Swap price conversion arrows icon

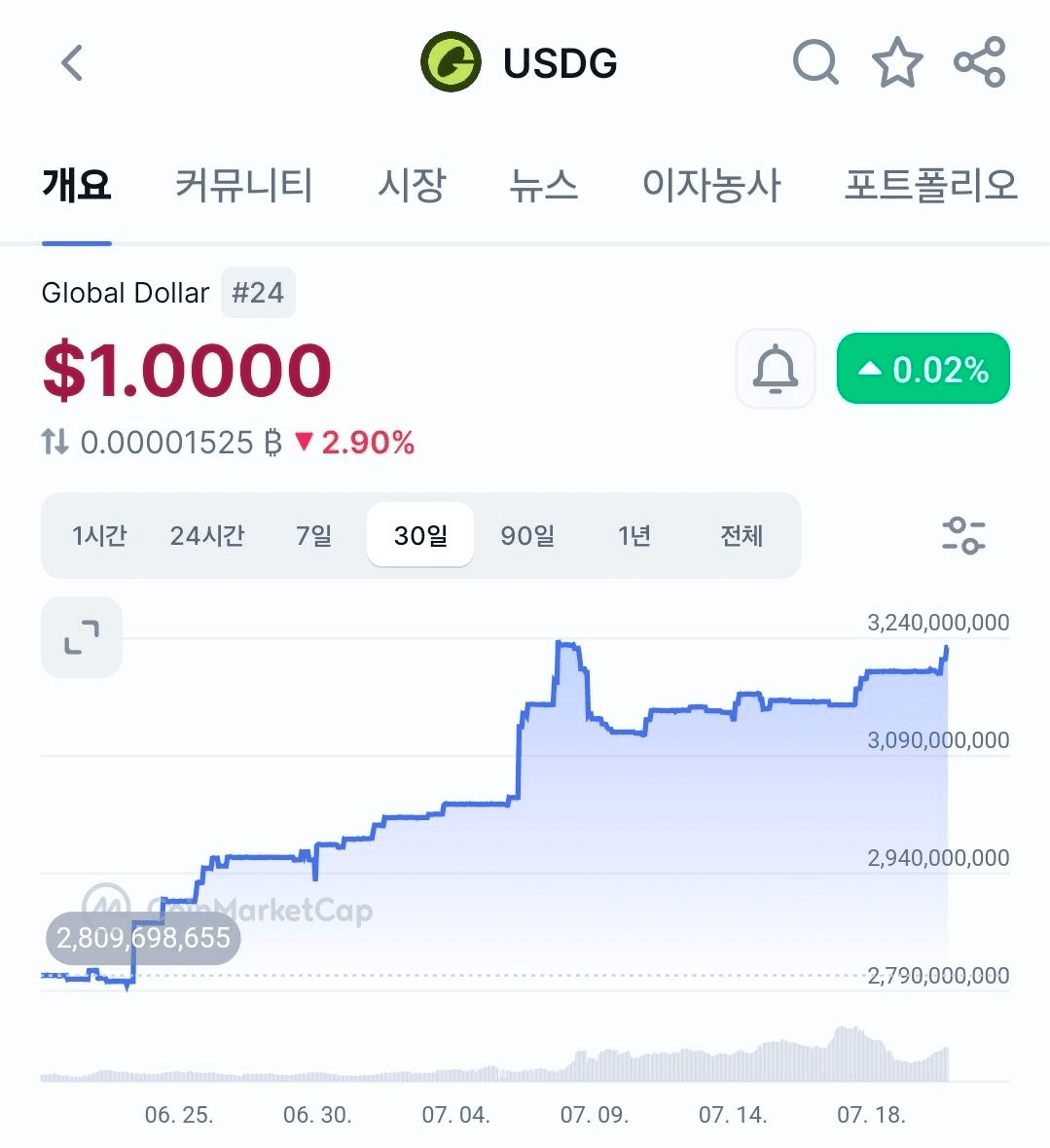(54, 442)
